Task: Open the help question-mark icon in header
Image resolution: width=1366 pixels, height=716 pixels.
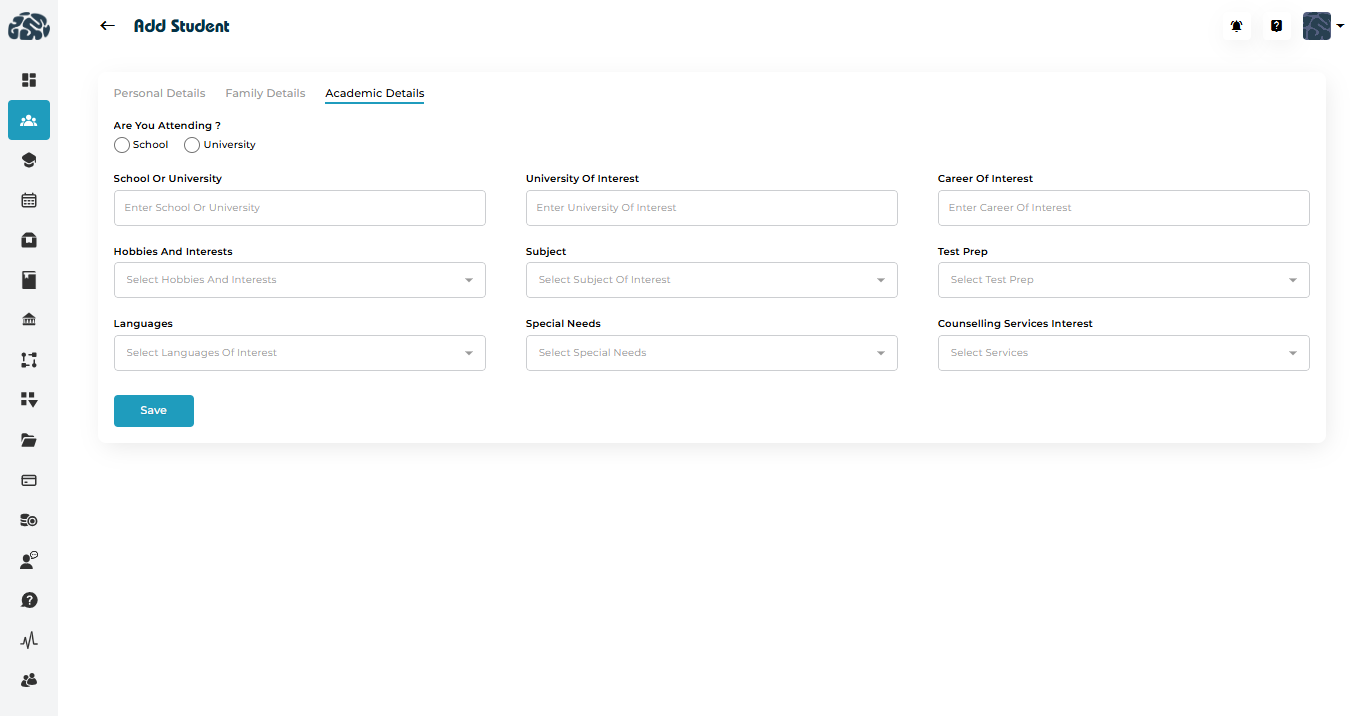Action: (x=1277, y=26)
